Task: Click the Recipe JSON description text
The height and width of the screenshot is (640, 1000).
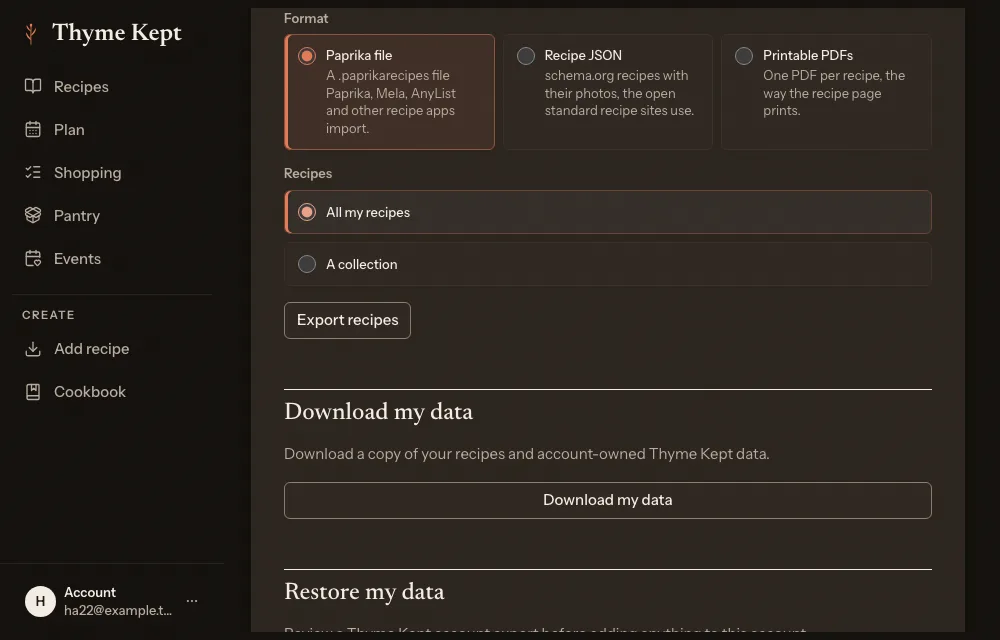Action: tap(619, 93)
